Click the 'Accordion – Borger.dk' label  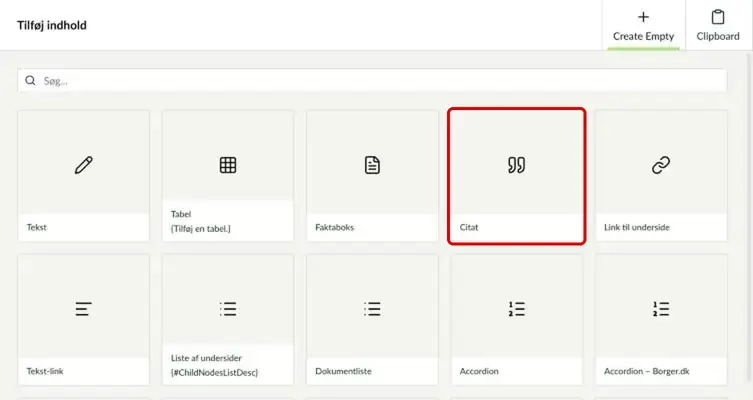point(647,371)
